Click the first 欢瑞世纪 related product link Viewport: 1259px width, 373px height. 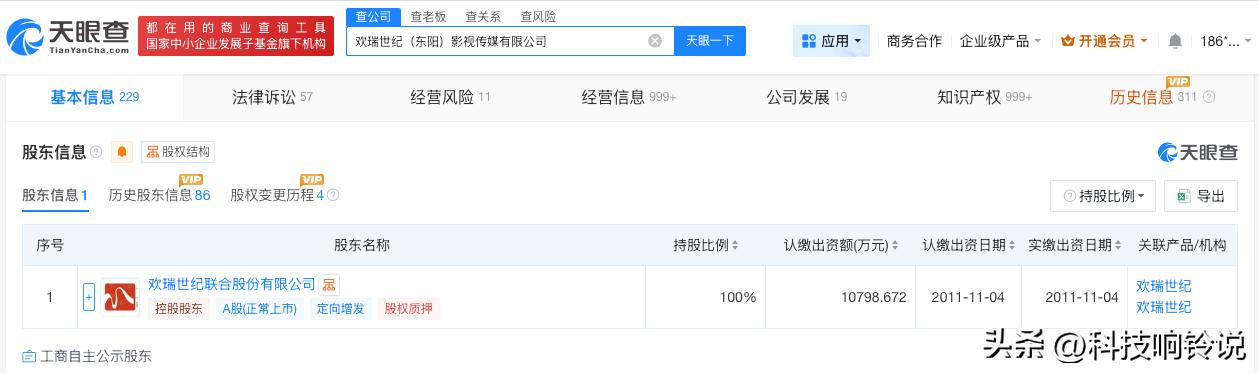pos(1164,286)
